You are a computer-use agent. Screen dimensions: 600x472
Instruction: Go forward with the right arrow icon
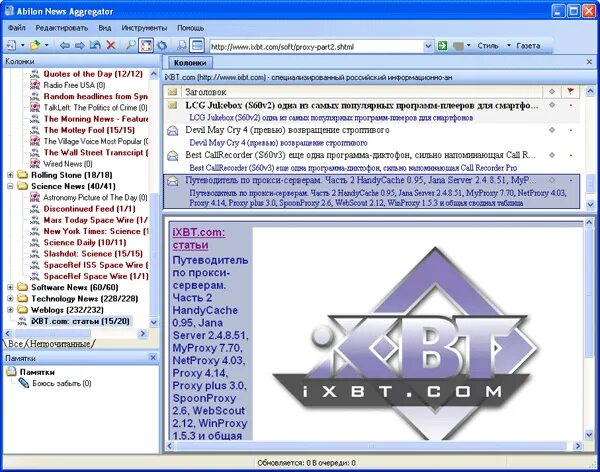pyautogui.click(x=80, y=46)
